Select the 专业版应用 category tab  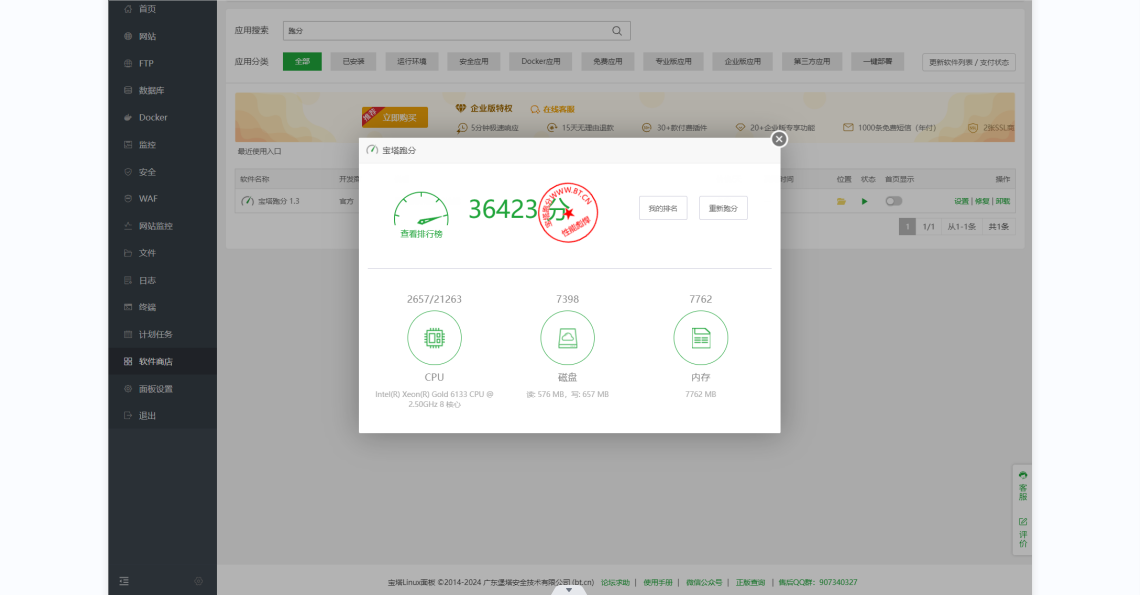673,62
